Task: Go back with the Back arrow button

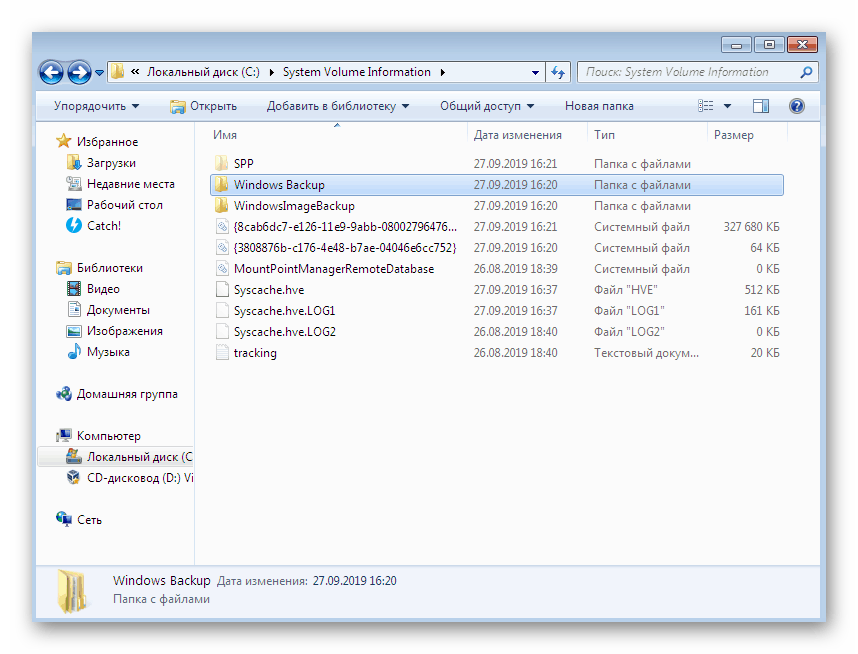Action: click(x=51, y=72)
